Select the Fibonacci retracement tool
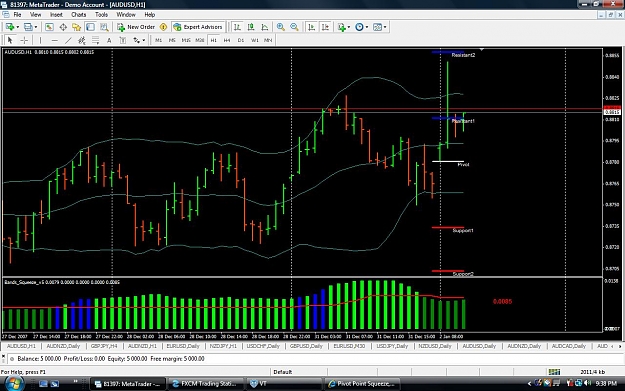 click(95, 40)
